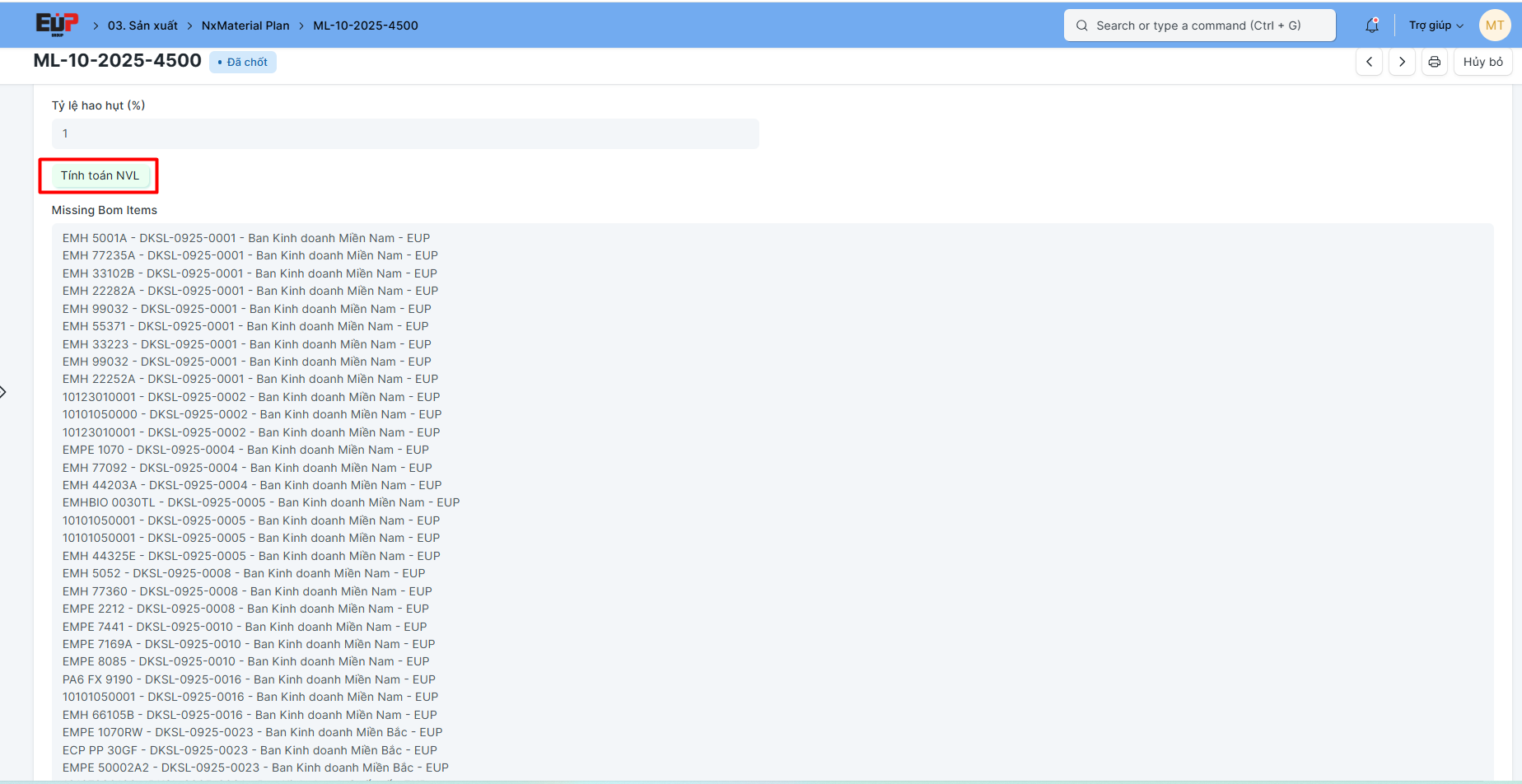Click the ML-10-2025-4500 page title heading
This screenshot has width=1522, height=784.
(117, 61)
